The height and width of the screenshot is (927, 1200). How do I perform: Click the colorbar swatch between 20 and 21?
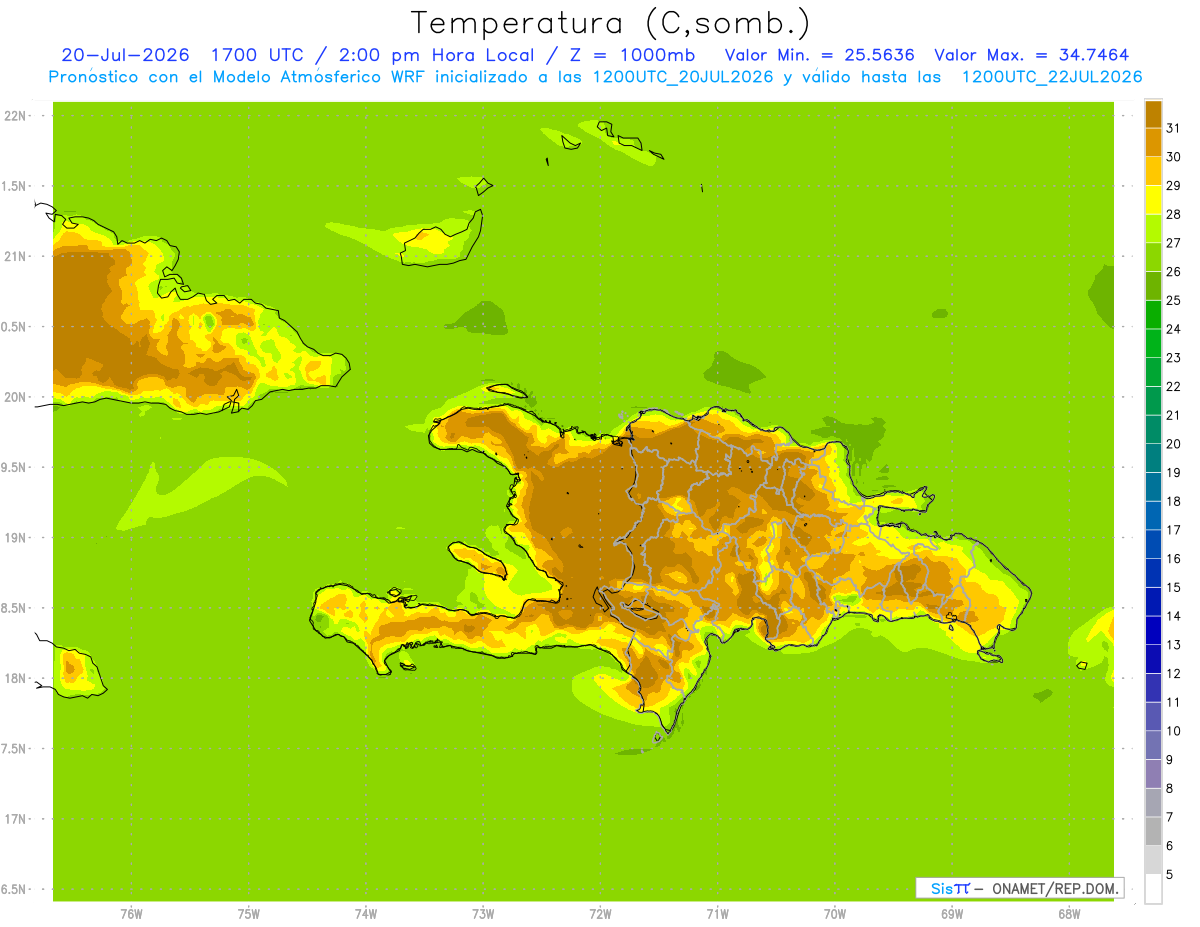1153,429
